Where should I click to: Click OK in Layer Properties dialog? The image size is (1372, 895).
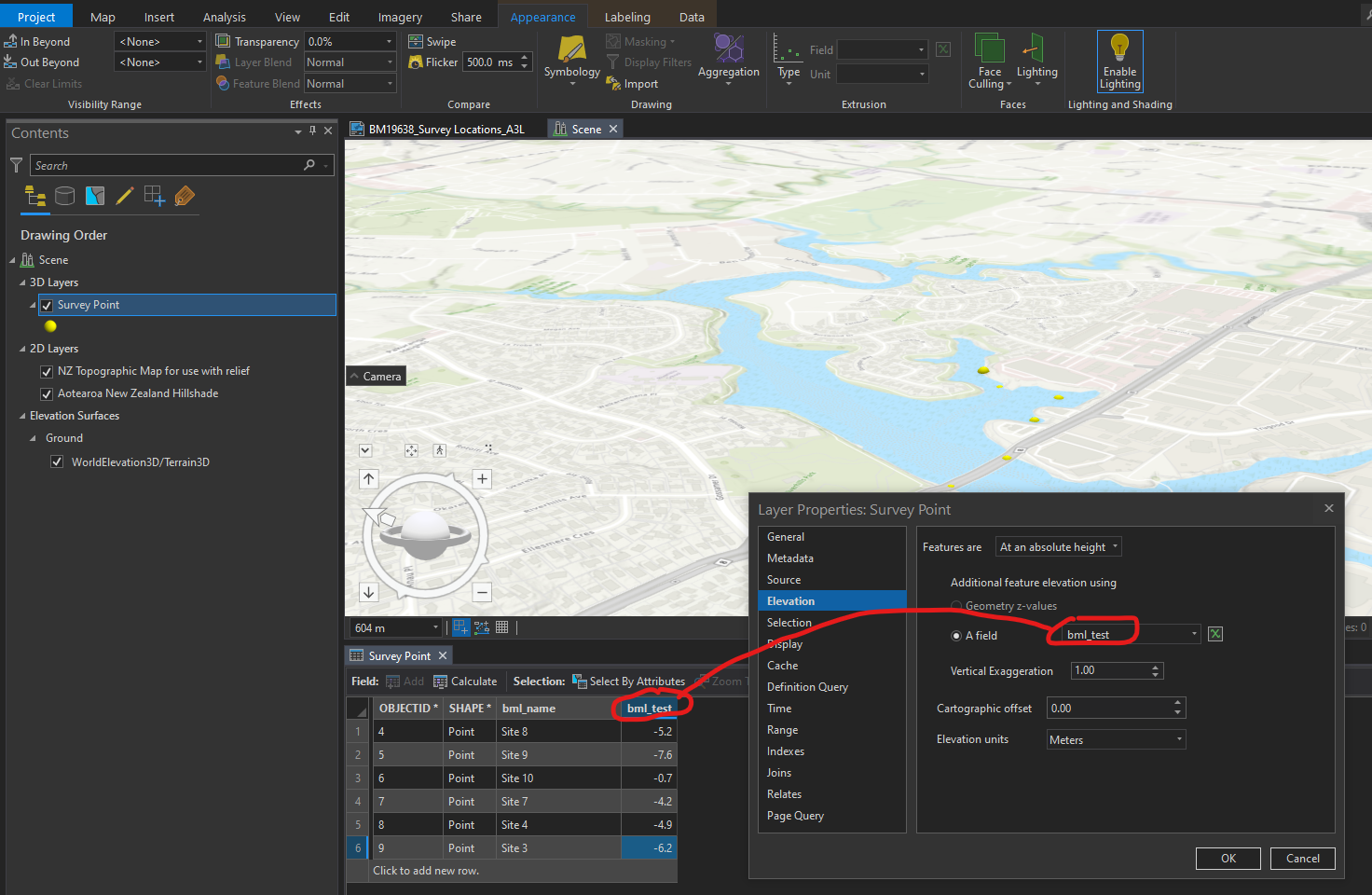coord(1228,859)
